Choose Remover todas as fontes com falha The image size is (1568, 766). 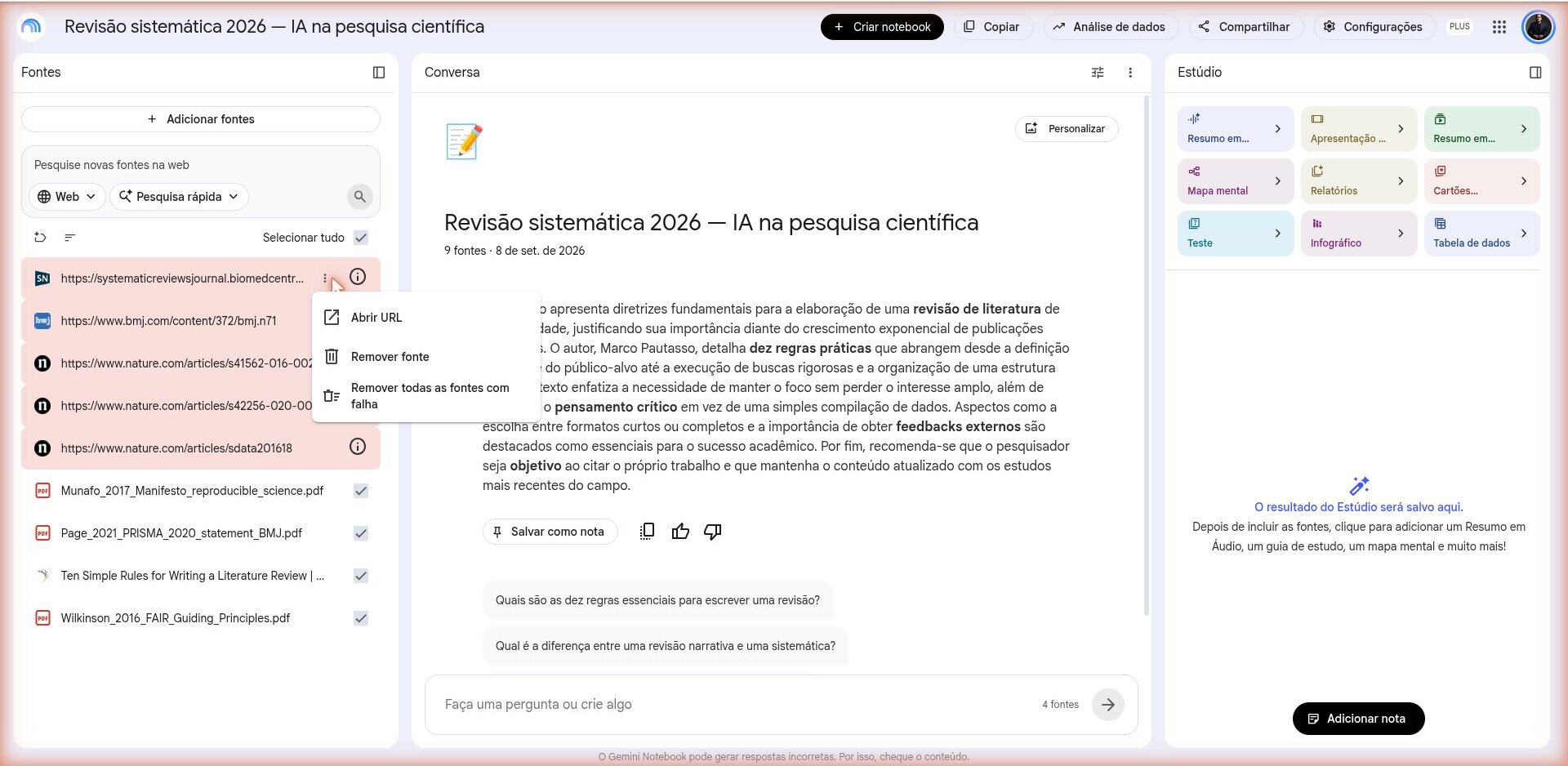point(426,396)
